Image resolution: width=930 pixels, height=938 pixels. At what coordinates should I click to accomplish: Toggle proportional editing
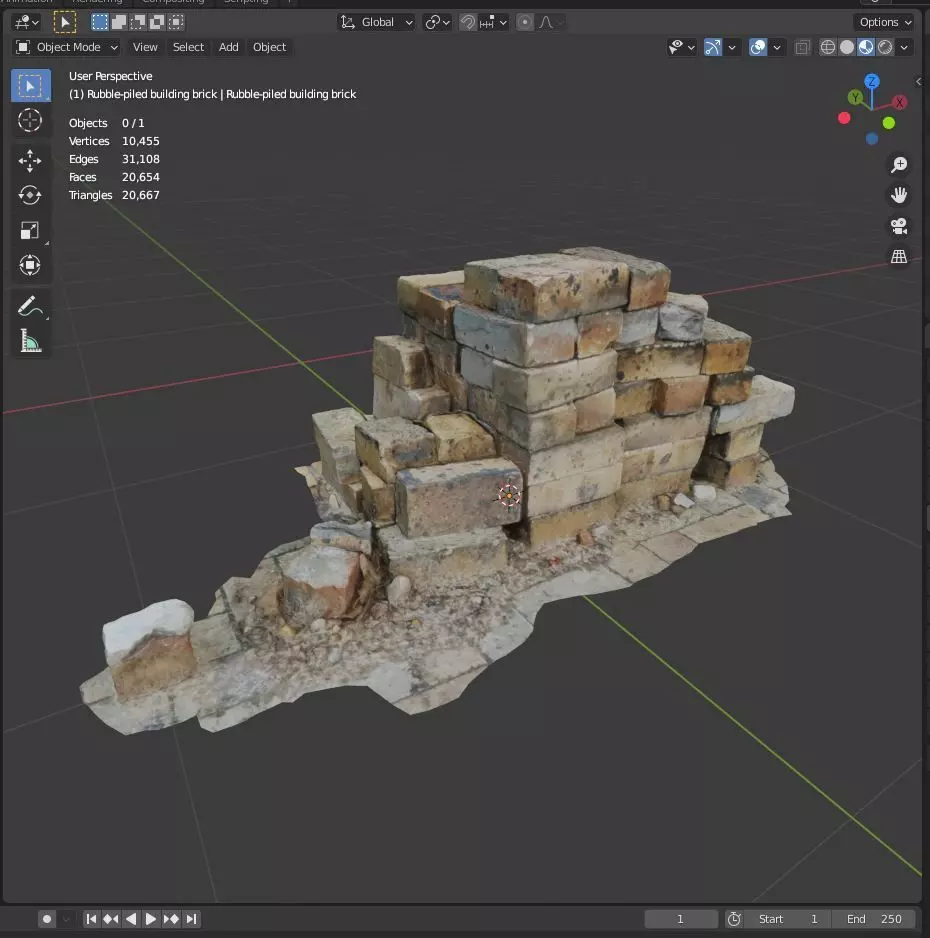[x=525, y=22]
